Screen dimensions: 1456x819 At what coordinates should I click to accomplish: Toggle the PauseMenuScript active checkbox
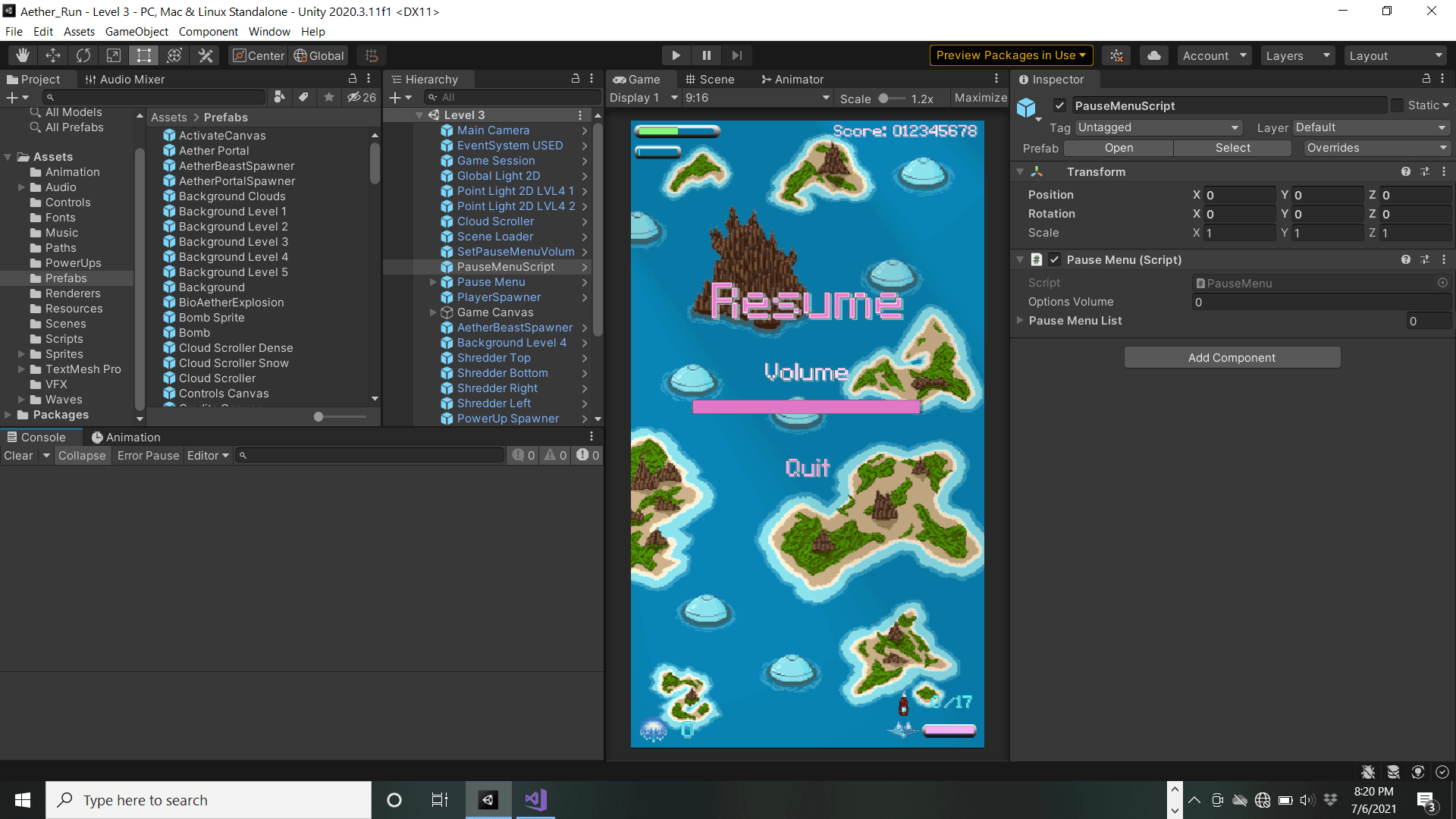point(1060,106)
